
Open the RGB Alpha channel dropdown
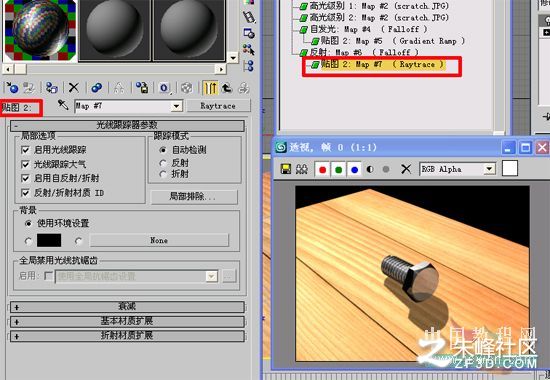coord(489,169)
